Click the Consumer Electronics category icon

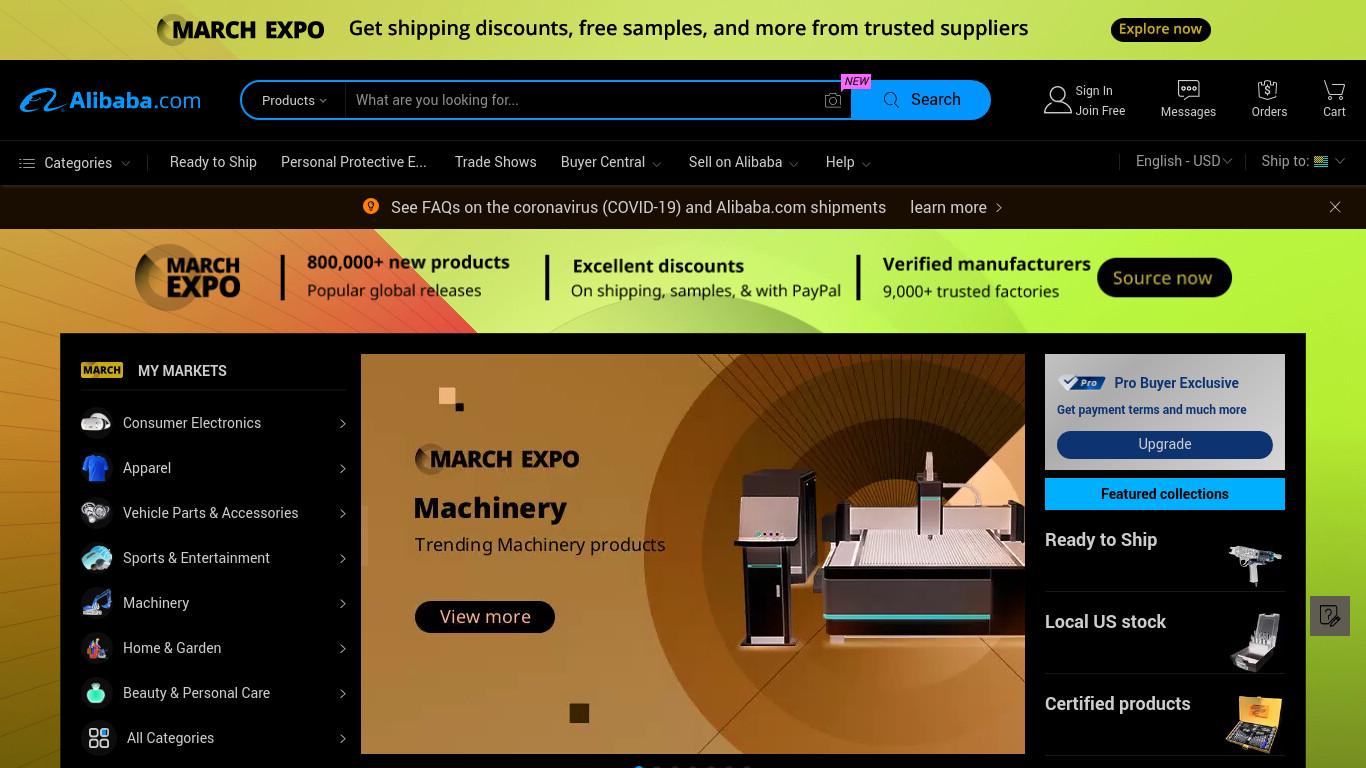click(x=96, y=423)
